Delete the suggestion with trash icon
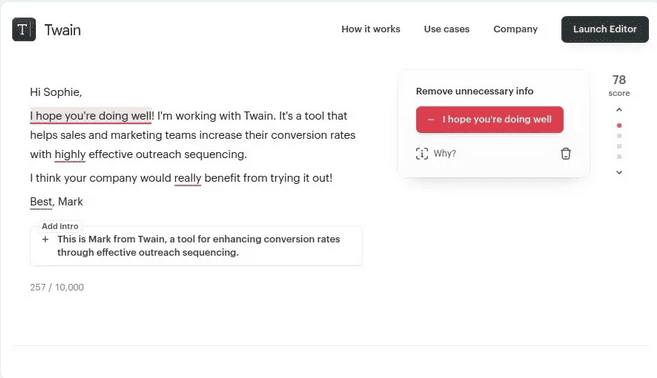 coord(566,154)
